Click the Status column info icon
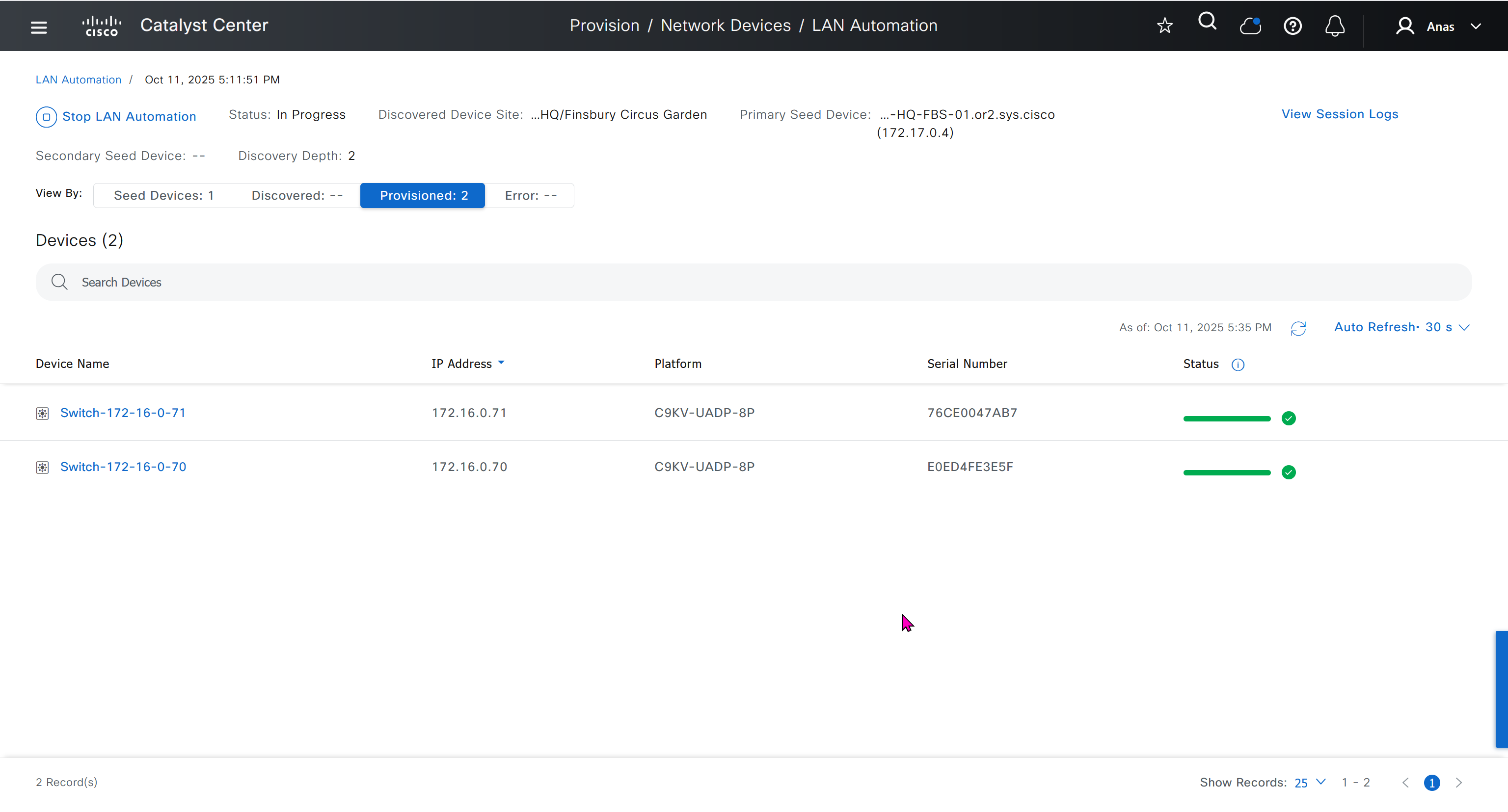This screenshot has height=812, width=1508. pyautogui.click(x=1238, y=365)
